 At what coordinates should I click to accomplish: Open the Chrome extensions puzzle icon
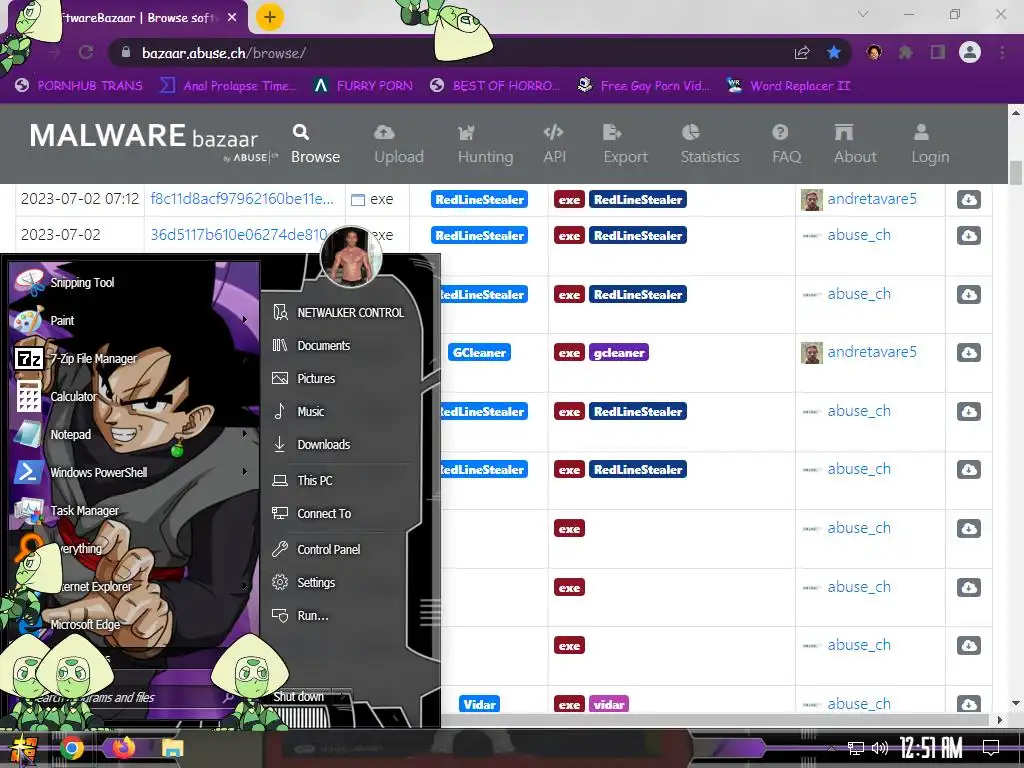click(905, 52)
